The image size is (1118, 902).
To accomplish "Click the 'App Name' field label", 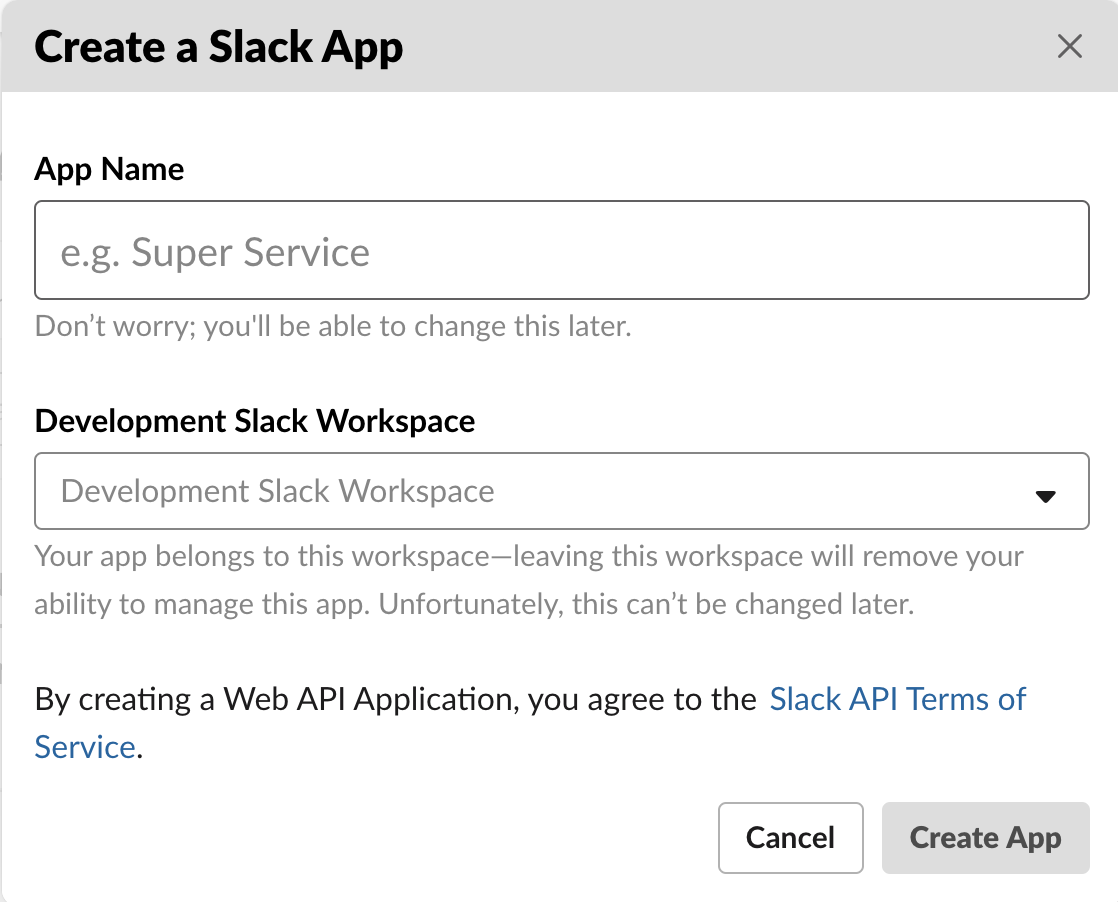I will [109, 170].
